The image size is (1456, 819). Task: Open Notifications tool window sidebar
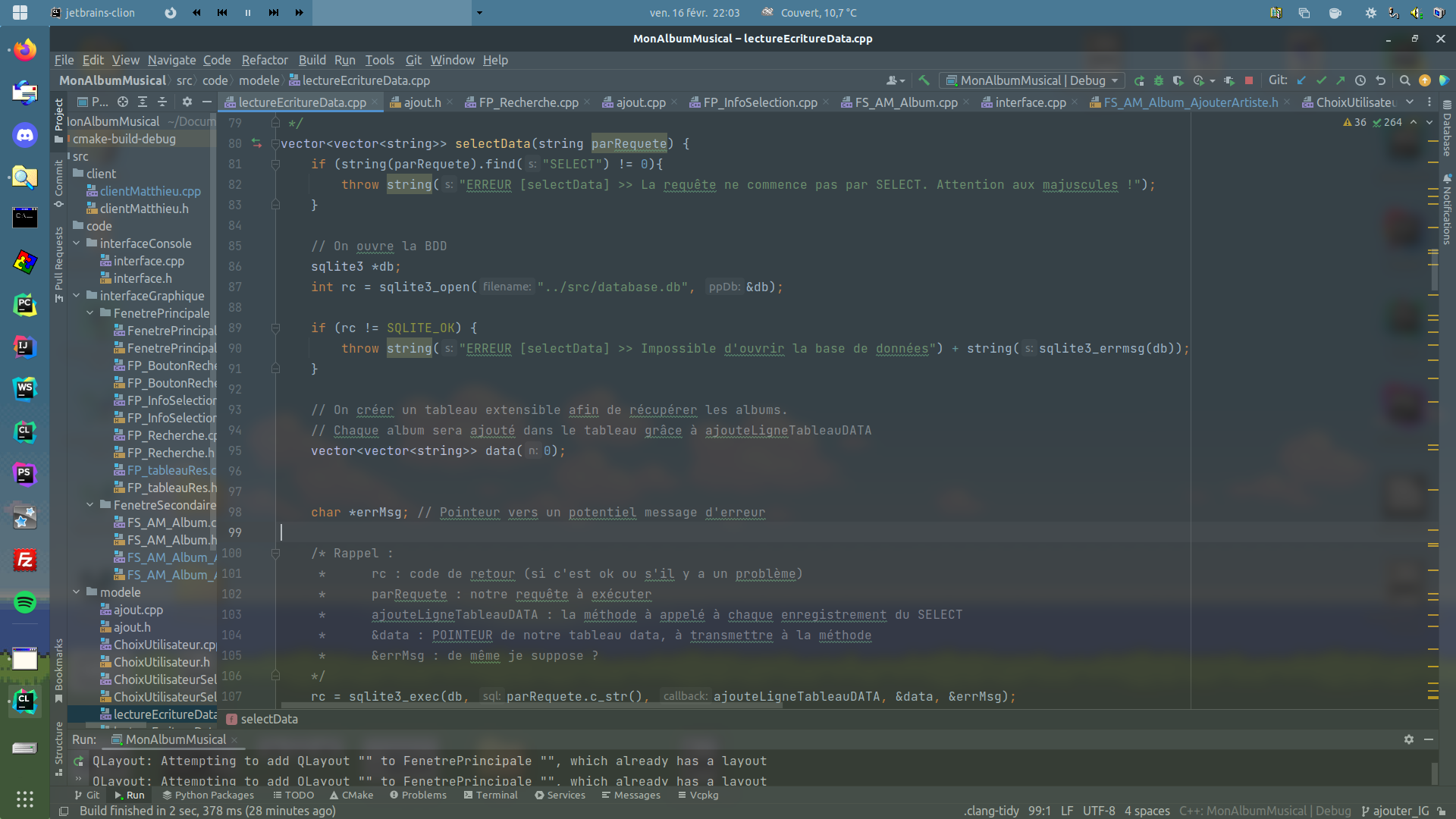pos(1447,209)
